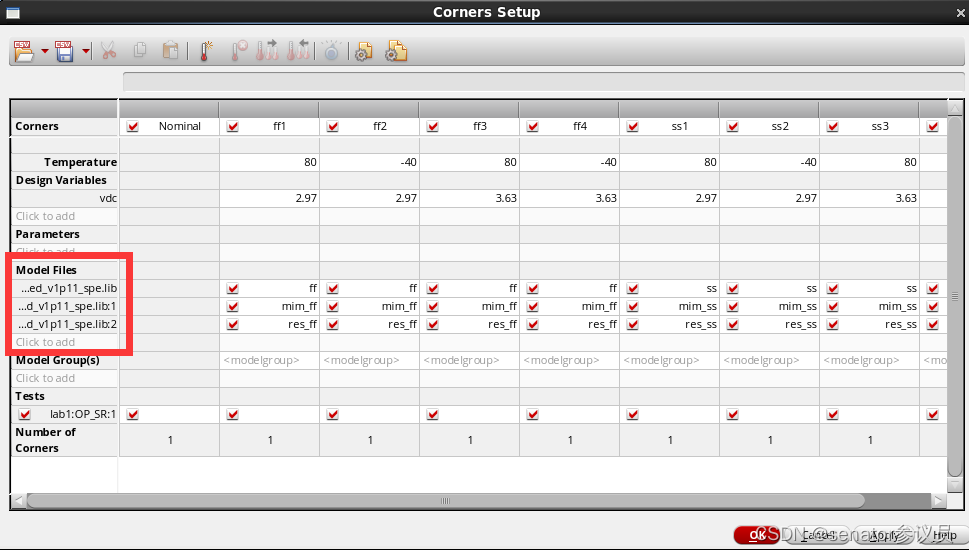Image resolution: width=969 pixels, height=554 pixels.
Task: Click the delete corner thermometer icon
Action: [239, 51]
